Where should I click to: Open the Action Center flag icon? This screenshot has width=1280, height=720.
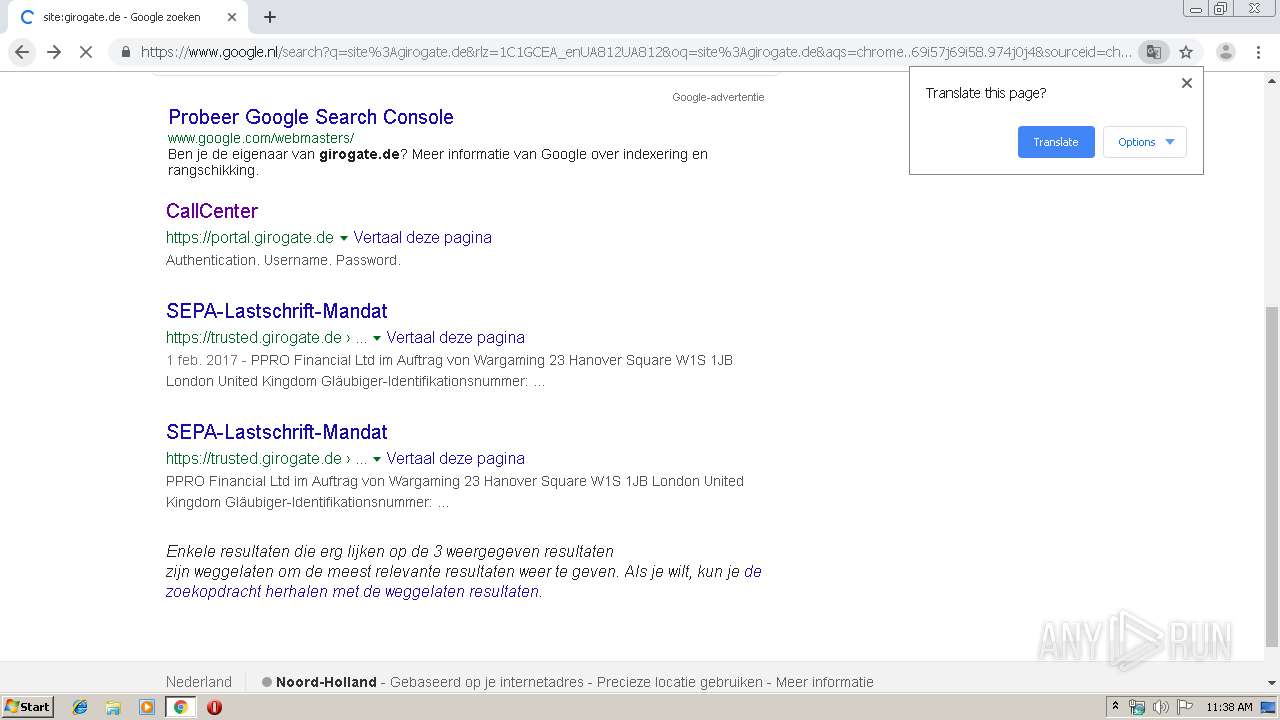pos(1185,707)
